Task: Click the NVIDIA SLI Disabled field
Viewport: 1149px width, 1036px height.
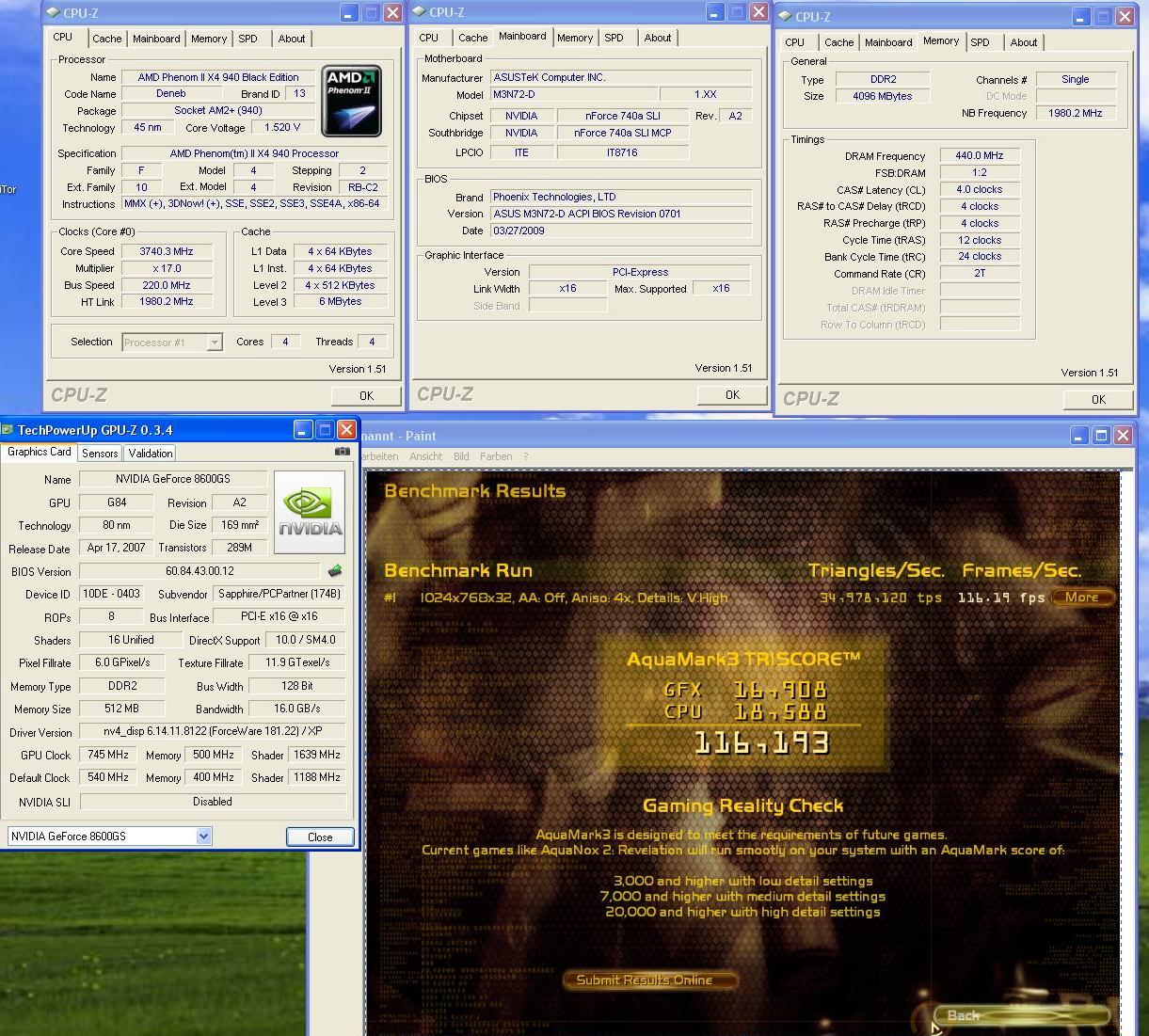Action: click(x=213, y=802)
